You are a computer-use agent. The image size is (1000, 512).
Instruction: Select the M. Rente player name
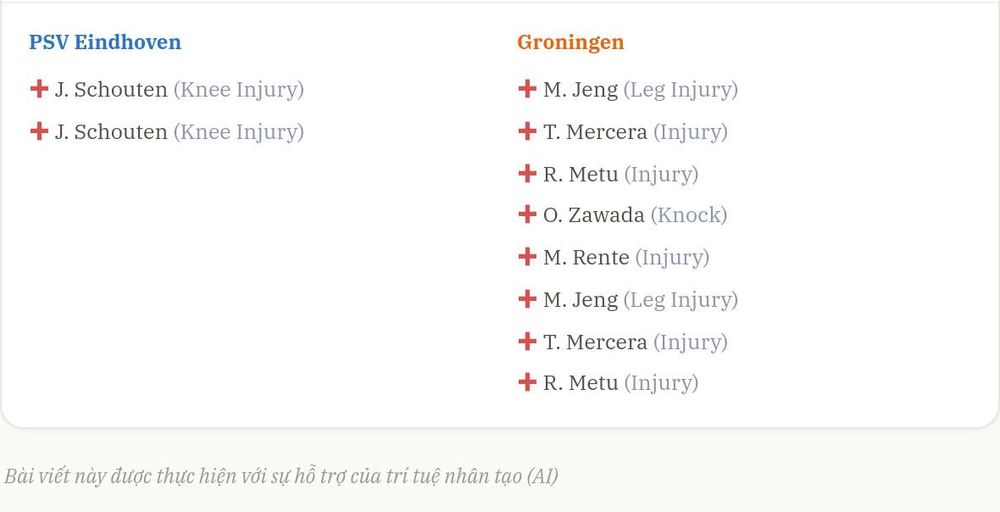[x=586, y=257]
